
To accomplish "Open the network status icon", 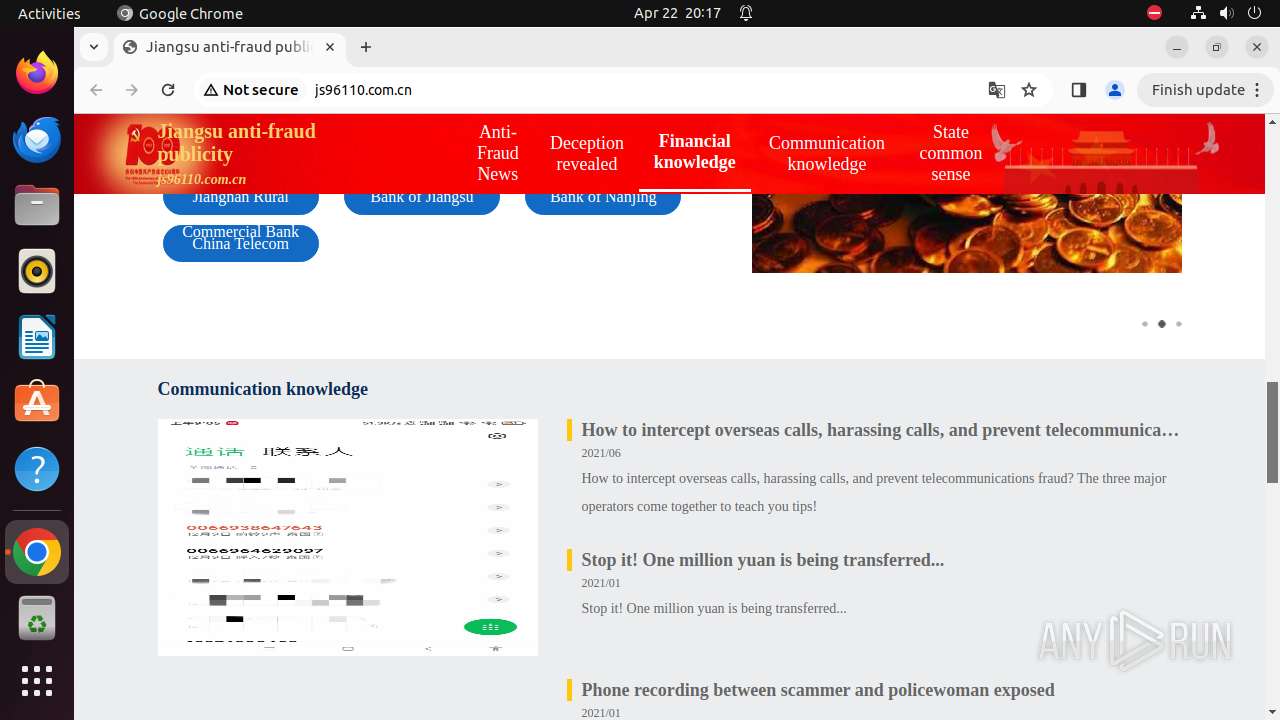I will click(1198, 13).
